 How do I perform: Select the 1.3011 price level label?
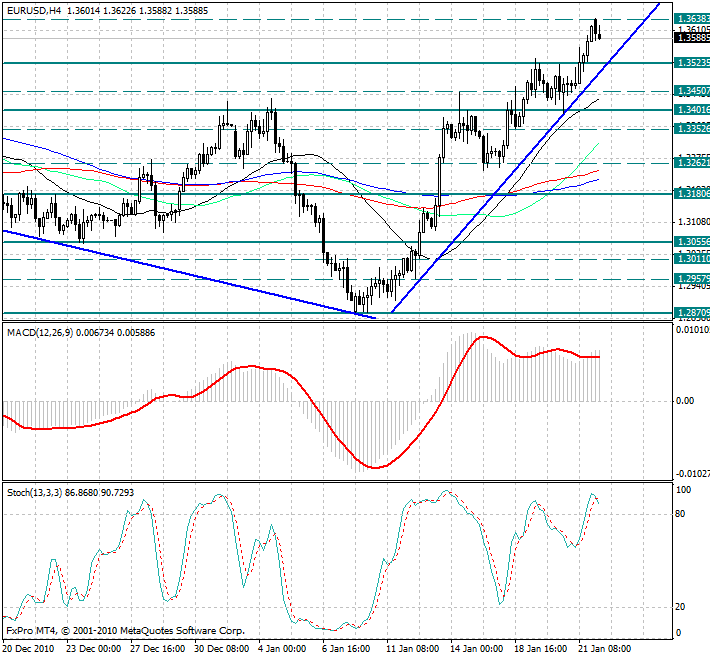pos(692,259)
